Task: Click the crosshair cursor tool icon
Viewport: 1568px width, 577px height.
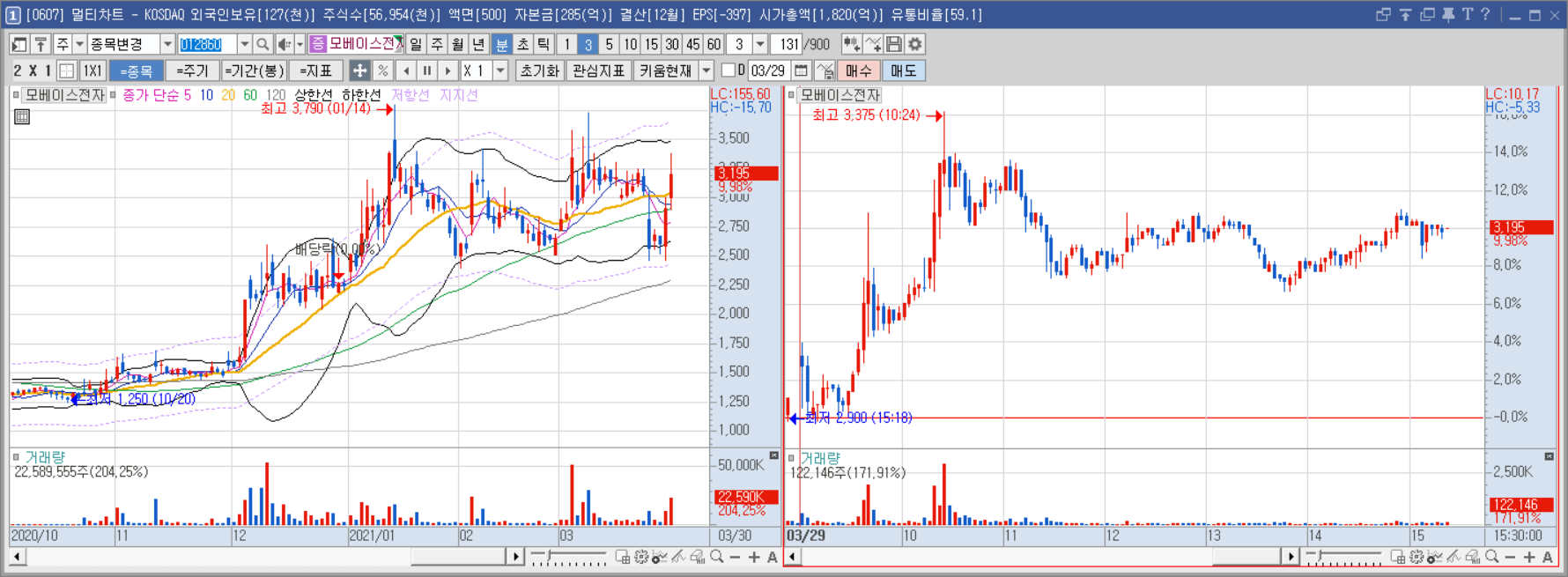Action: tap(359, 70)
